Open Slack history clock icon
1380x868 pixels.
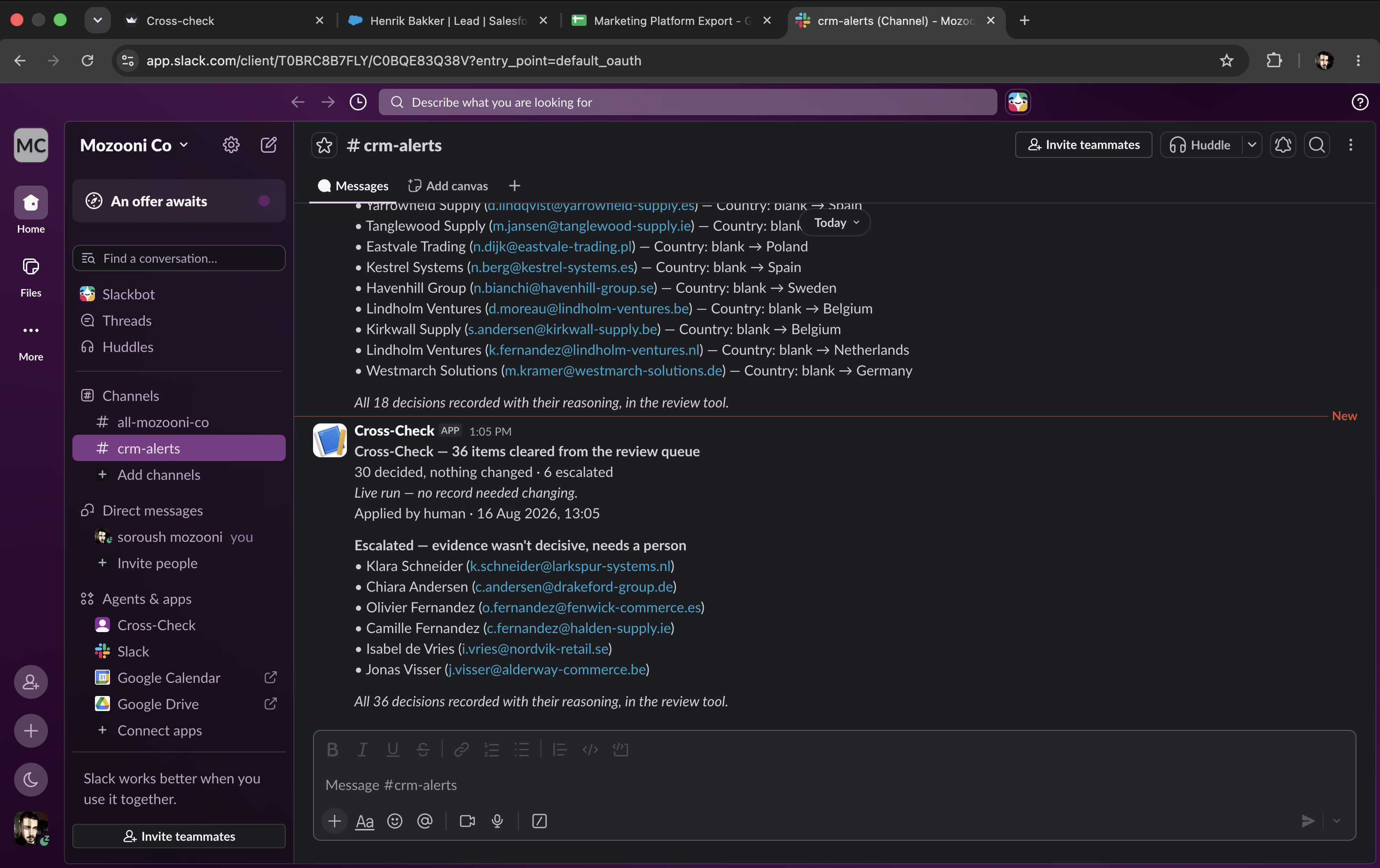pos(358,102)
